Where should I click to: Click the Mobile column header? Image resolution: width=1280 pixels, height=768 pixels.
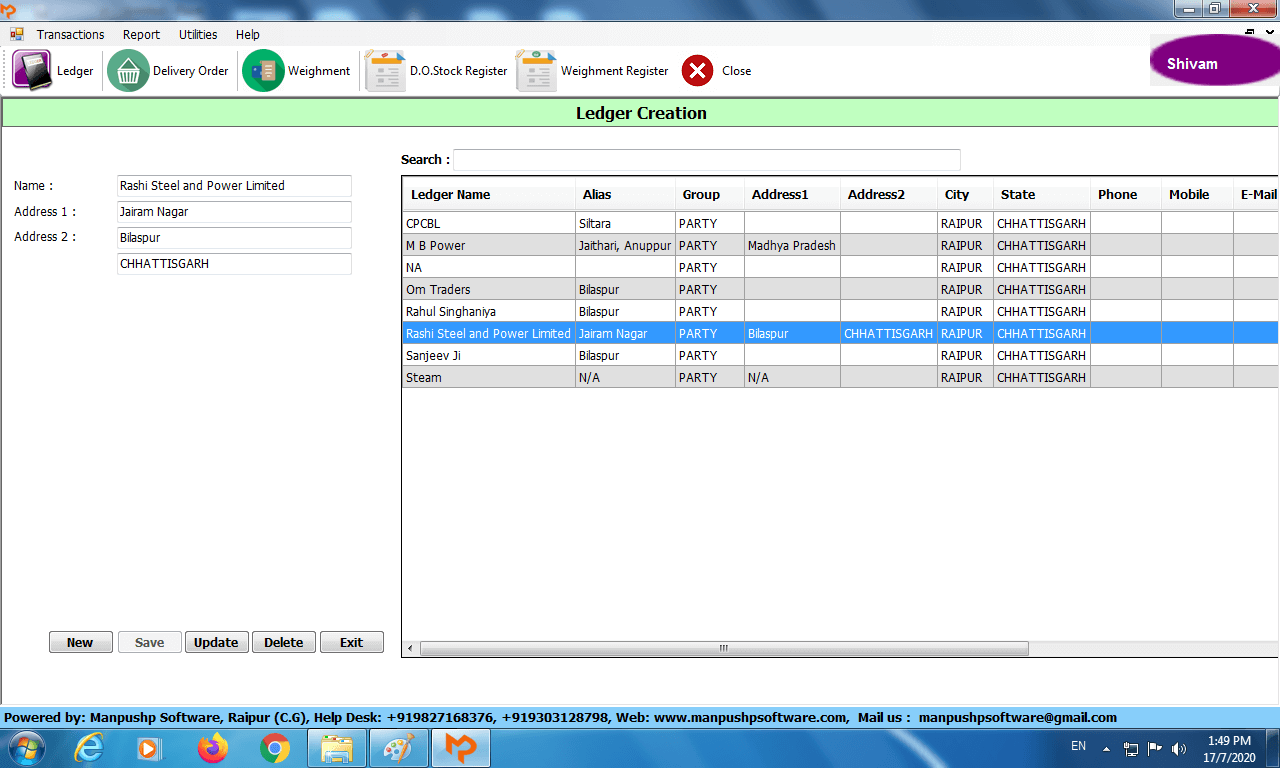(x=1197, y=195)
